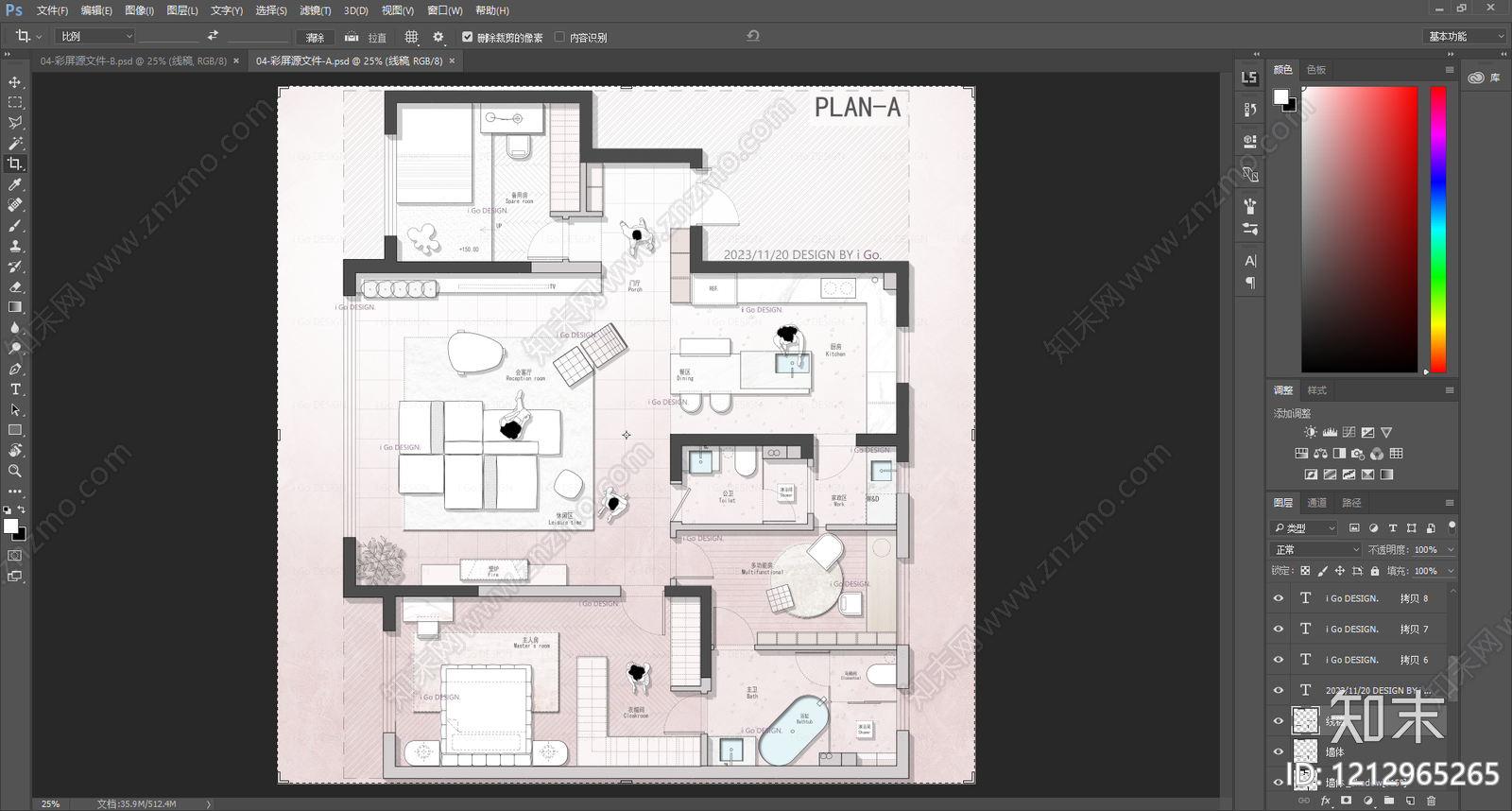
Task: Click the foreground color swatch in the toolbar
Action: [x=10, y=526]
